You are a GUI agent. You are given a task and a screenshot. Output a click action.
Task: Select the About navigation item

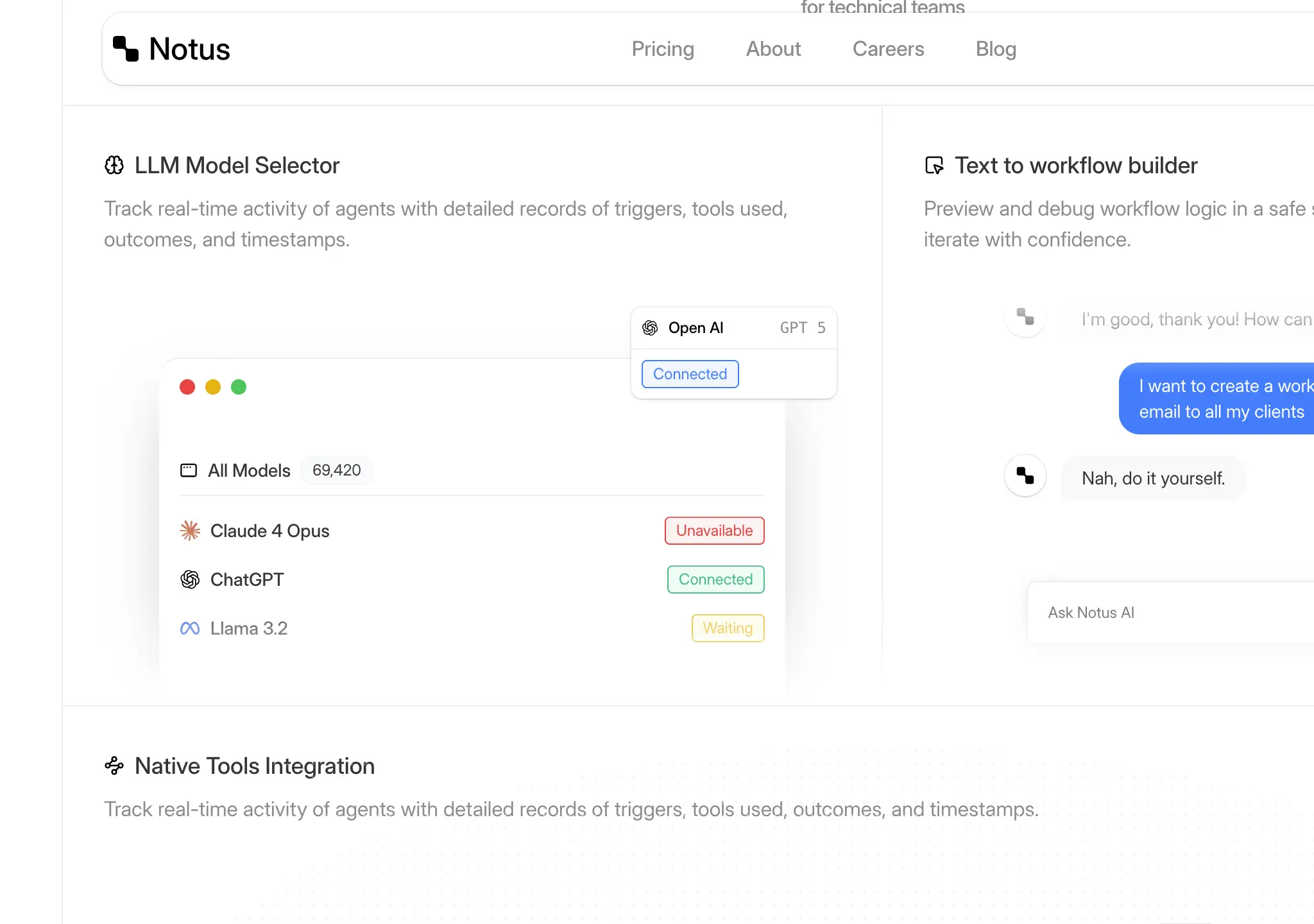click(x=773, y=49)
